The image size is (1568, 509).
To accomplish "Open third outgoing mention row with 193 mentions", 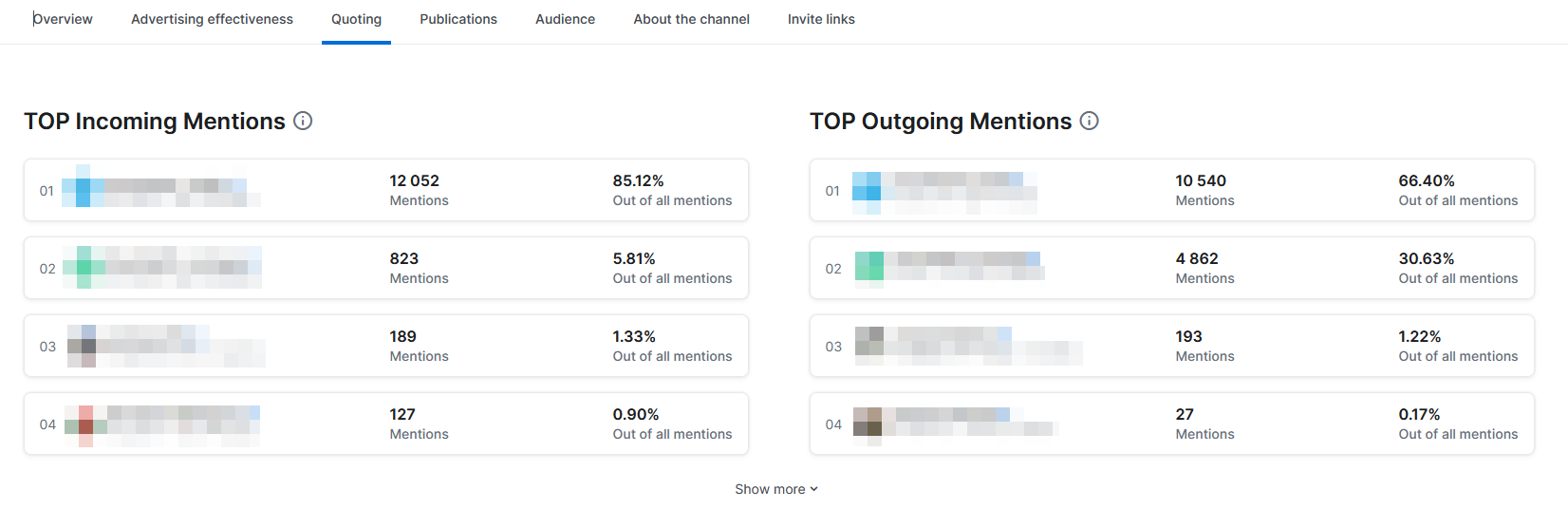I will point(1172,346).
